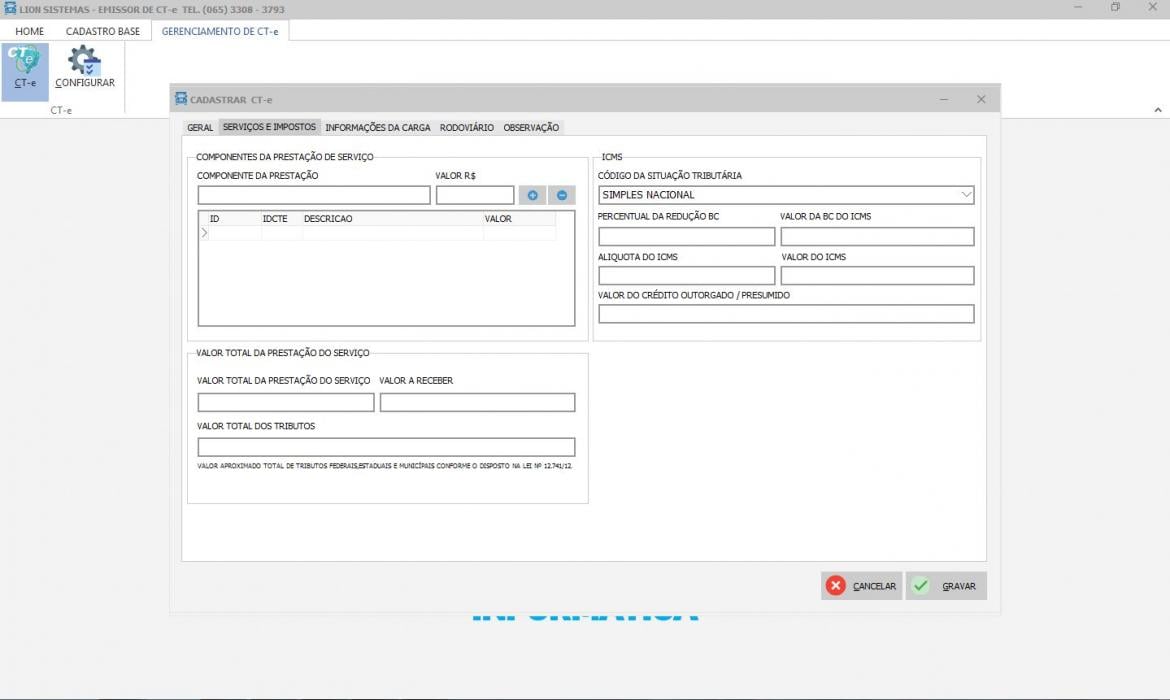Select the SERVIÇOS E IMPOSTOS tab
1170x700 pixels.
point(269,127)
